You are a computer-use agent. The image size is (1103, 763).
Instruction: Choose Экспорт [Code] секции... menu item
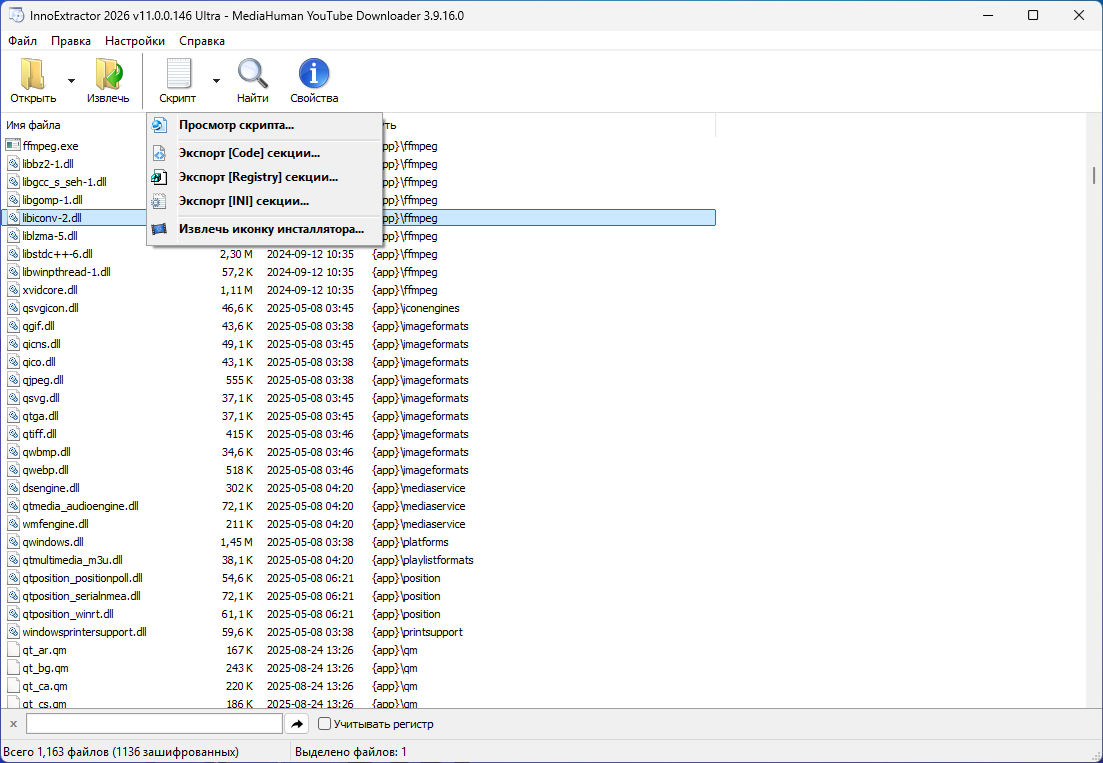tap(264, 153)
